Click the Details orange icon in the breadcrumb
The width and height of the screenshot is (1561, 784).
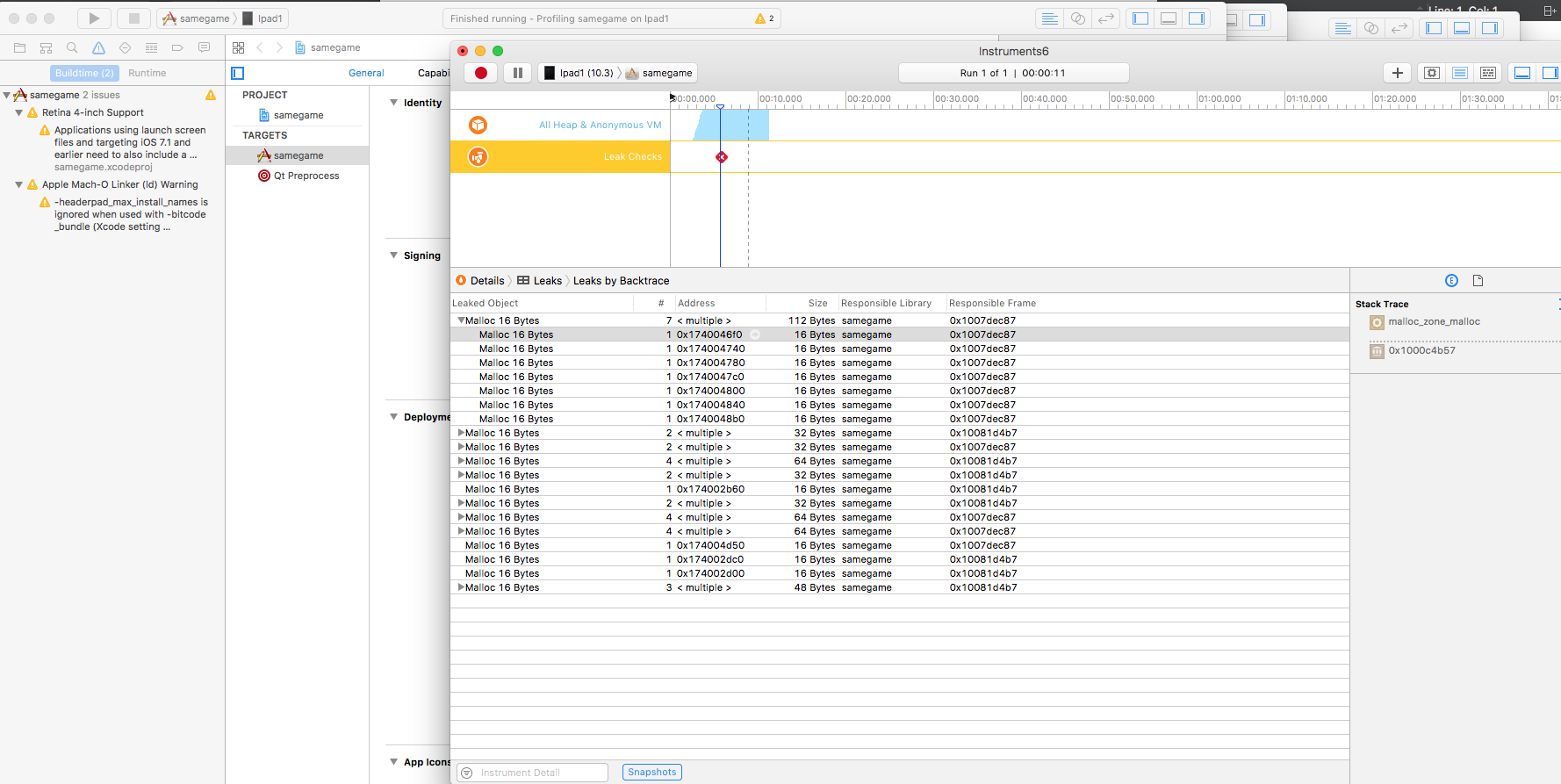point(461,280)
